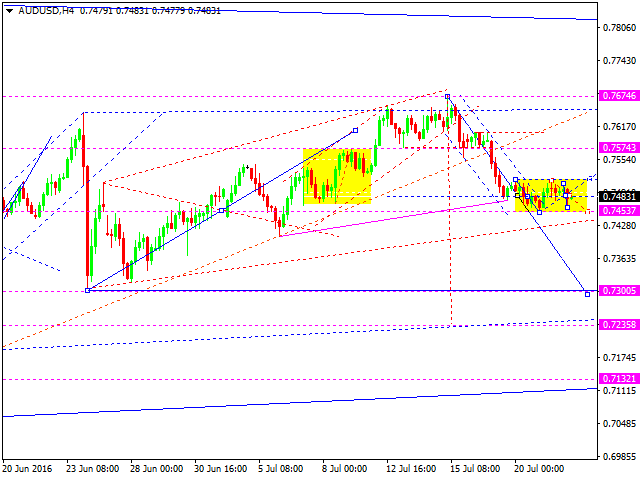The width and height of the screenshot is (640, 480).
Task: Select the 0.72358 magenta price level label
Action: (x=619, y=324)
